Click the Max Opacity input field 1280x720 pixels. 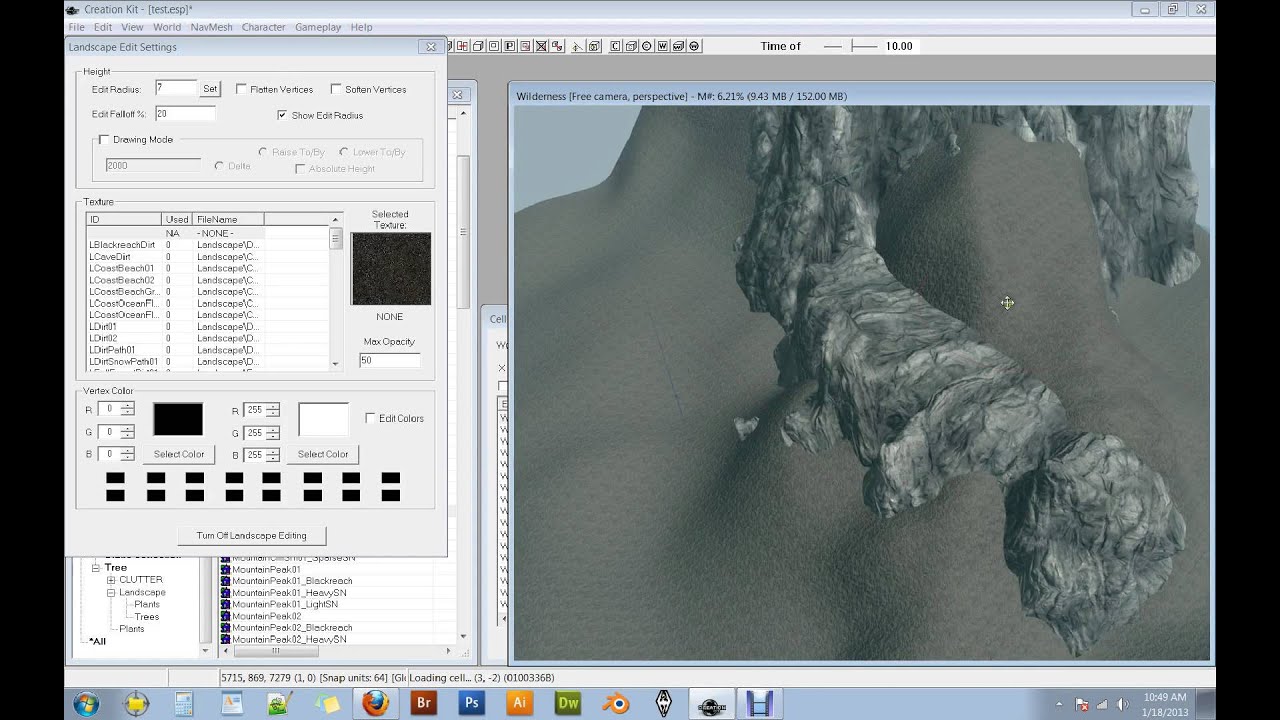click(390, 360)
